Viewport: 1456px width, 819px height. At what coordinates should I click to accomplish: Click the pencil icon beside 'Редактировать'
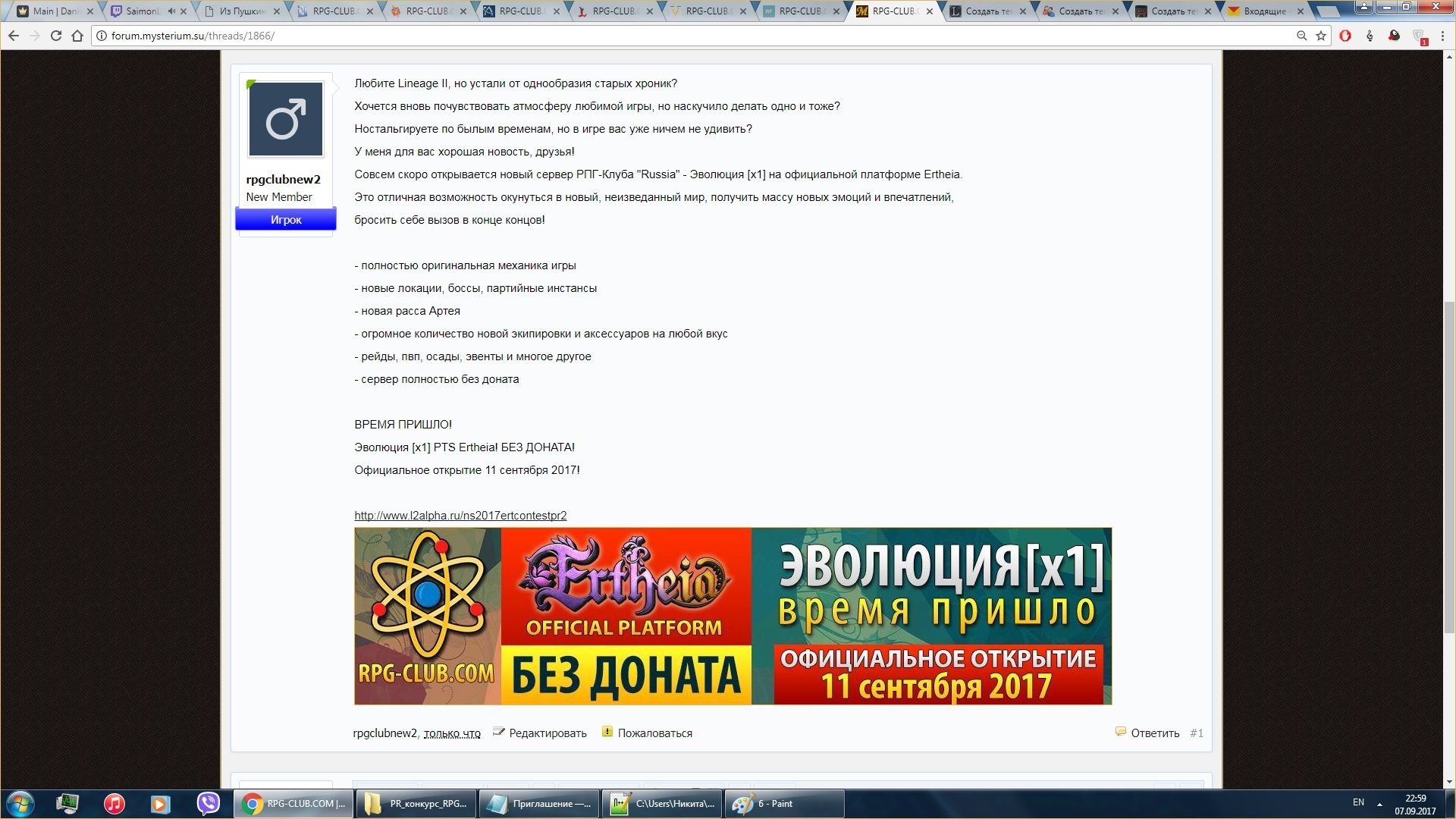498,732
